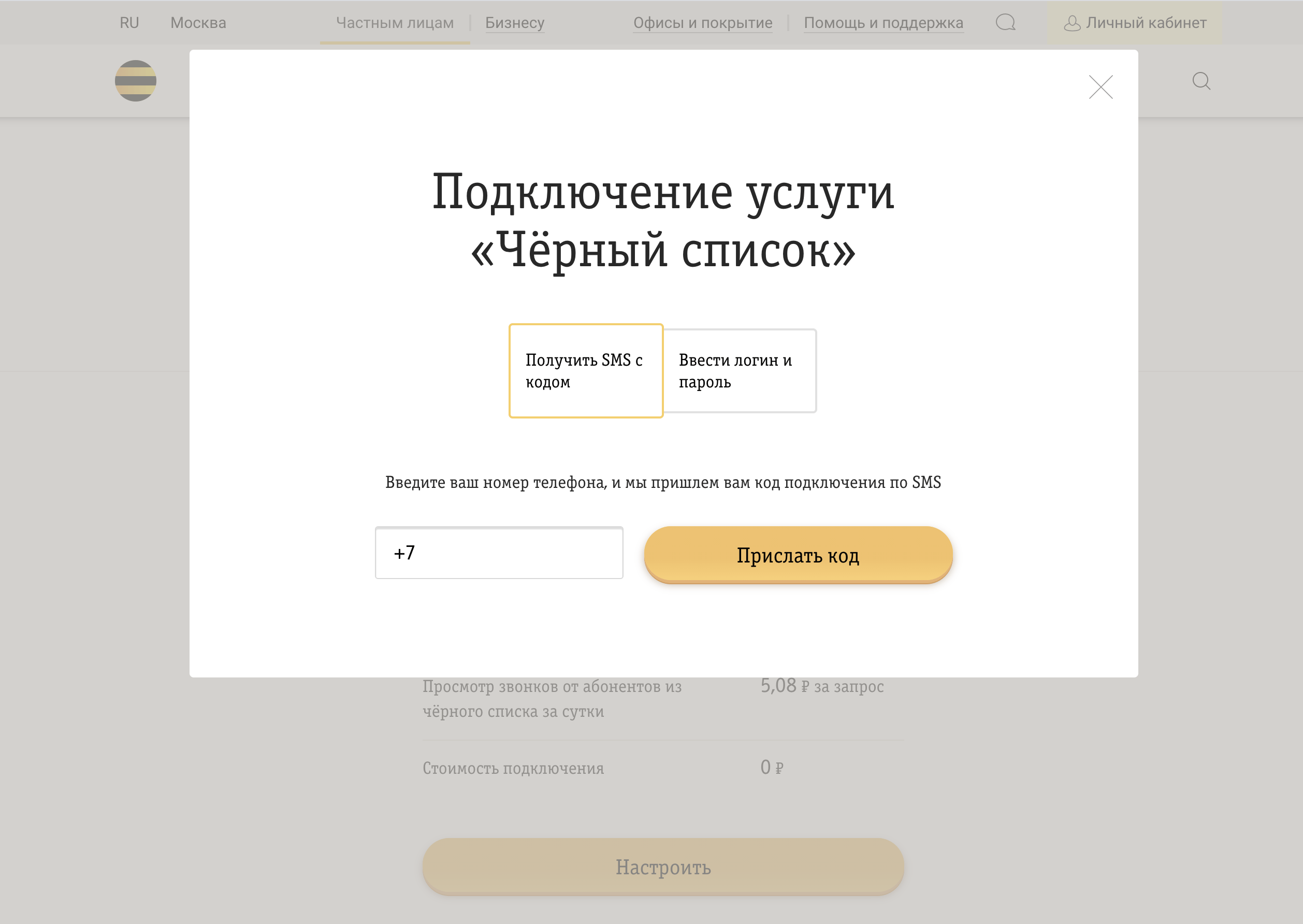
Task: Click the phone number input with +7
Action: (x=499, y=552)
